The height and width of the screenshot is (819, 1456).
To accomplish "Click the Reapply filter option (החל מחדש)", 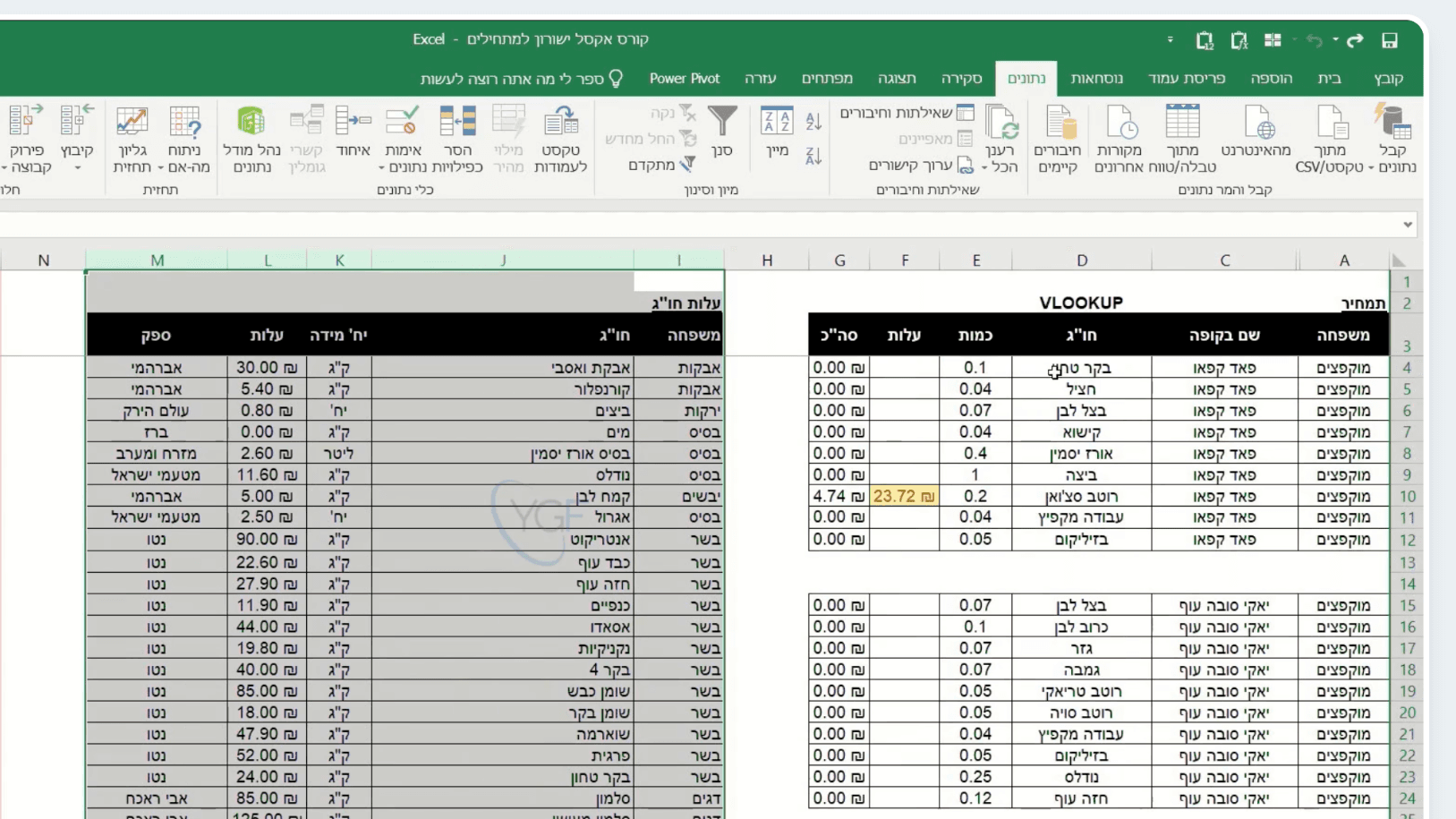I will pos(651,139).
